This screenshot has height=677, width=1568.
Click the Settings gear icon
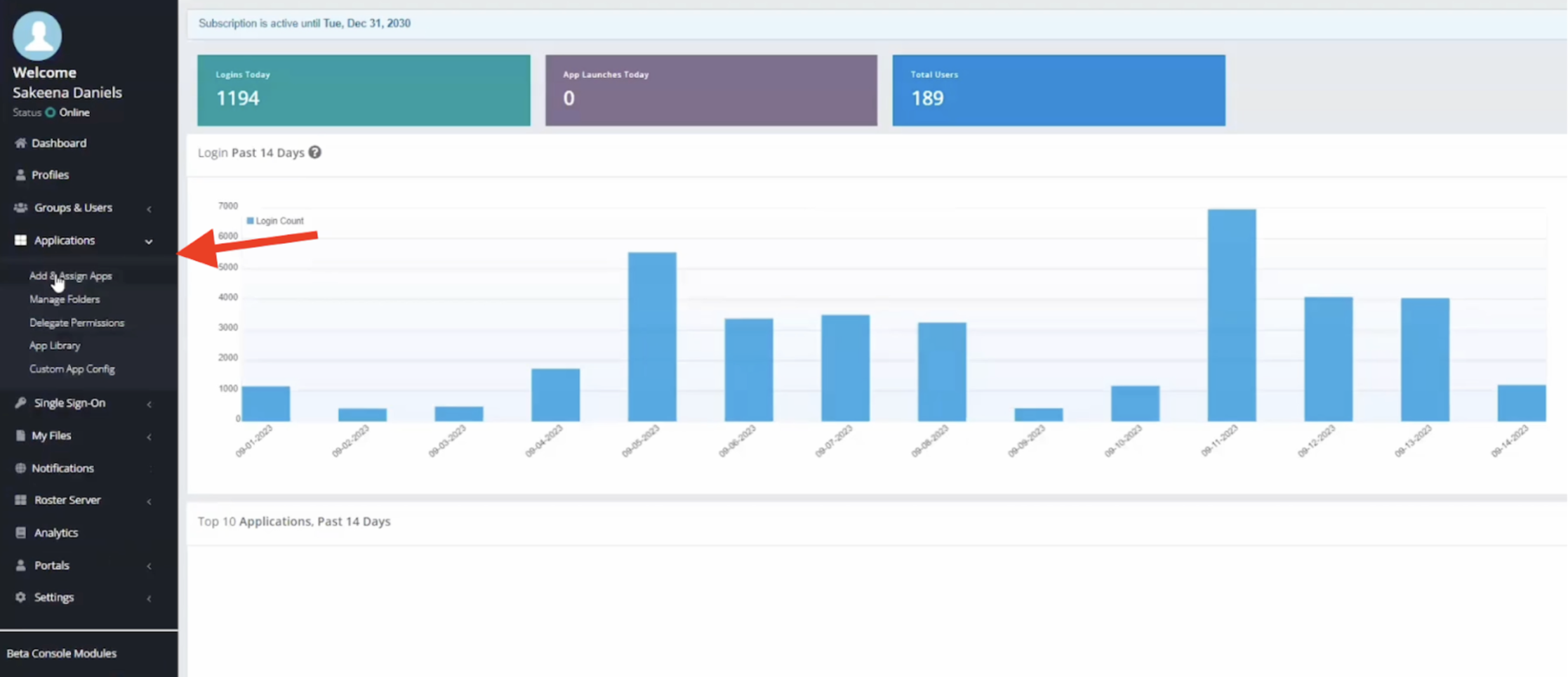[x=20, y=597]
